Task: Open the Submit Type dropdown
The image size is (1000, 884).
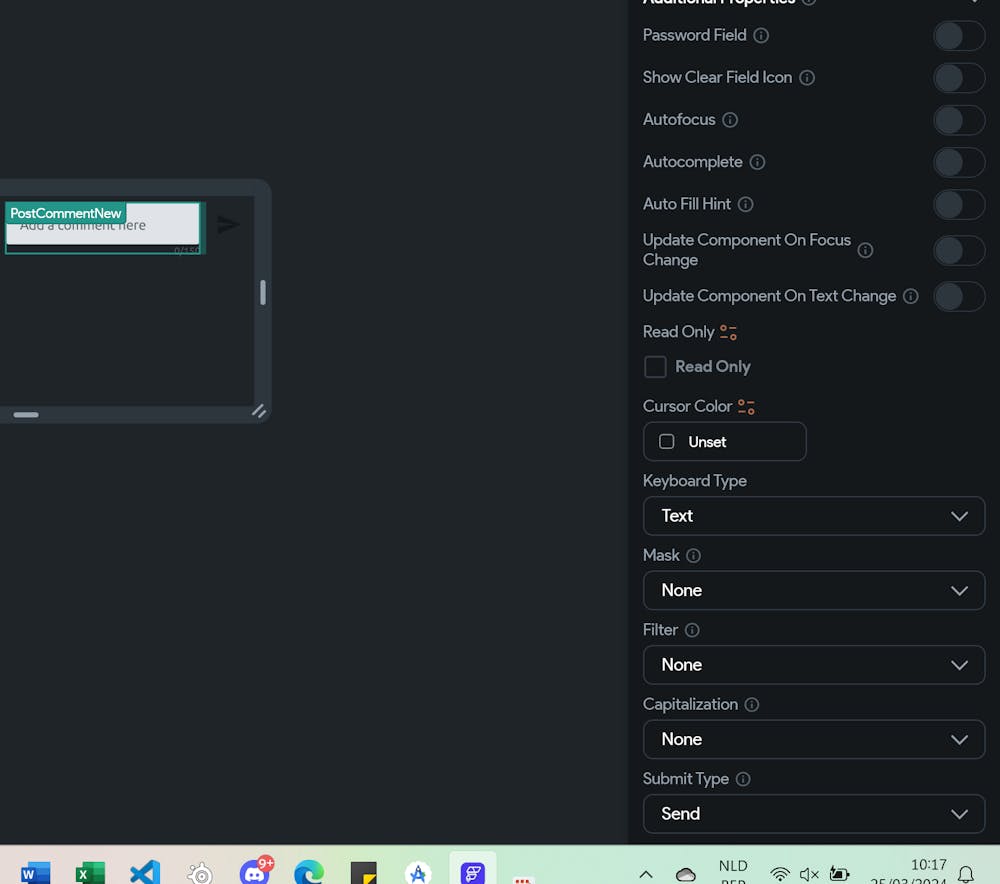Action: tap(814, 814)
